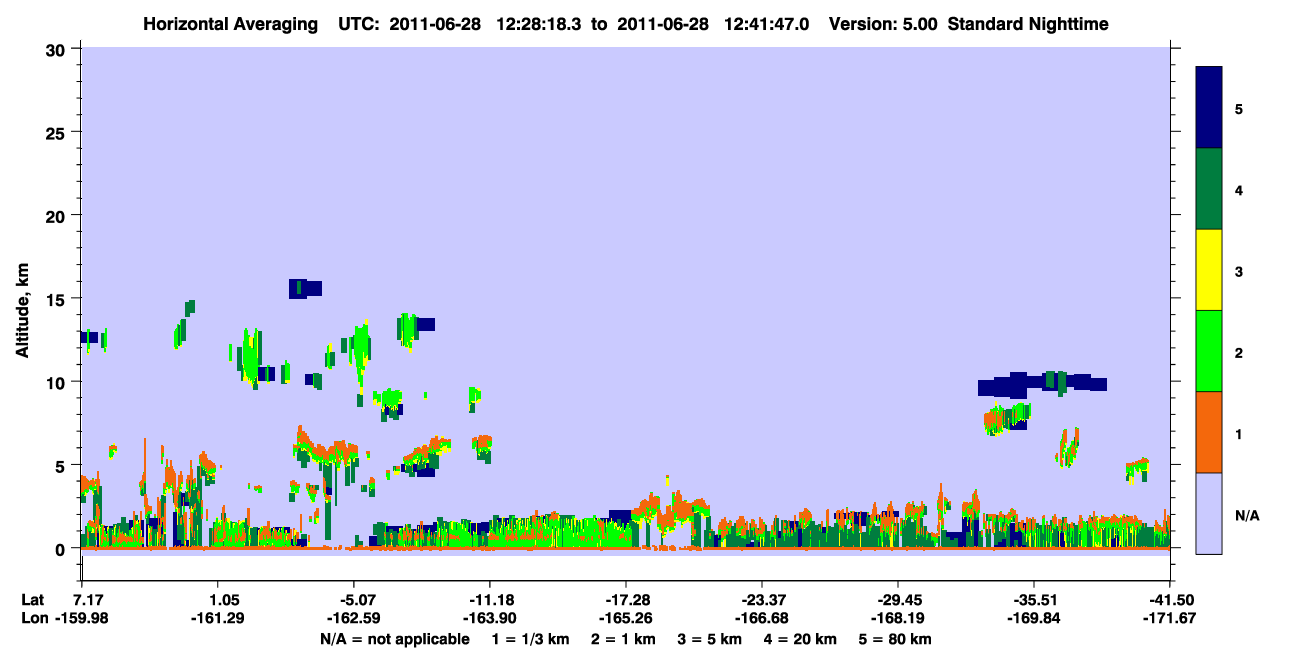Image resolution: width=1300 pixels, height=667 pixels.
Task: Click the longitude value -166.68
Action: (761, 619)
